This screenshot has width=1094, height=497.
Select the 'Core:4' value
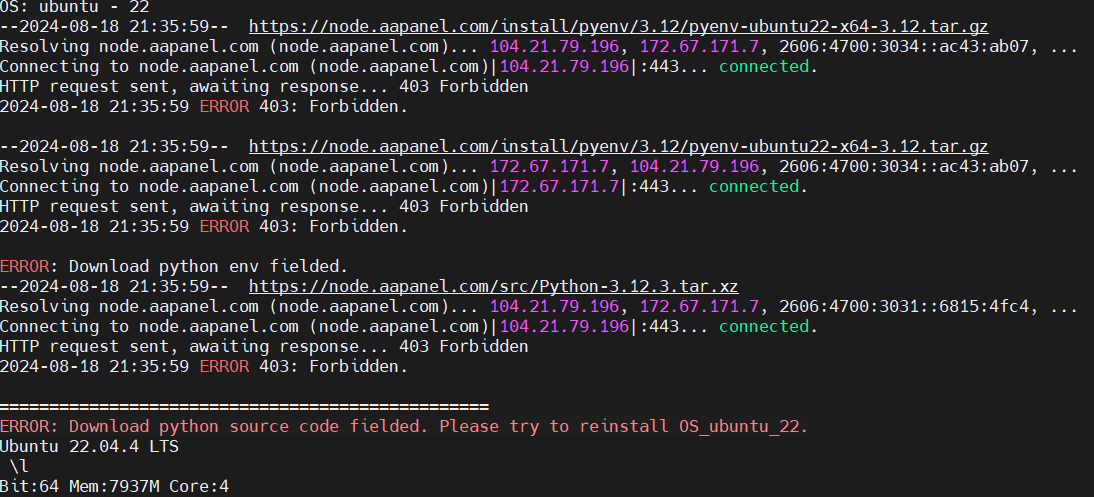[199, 487]
